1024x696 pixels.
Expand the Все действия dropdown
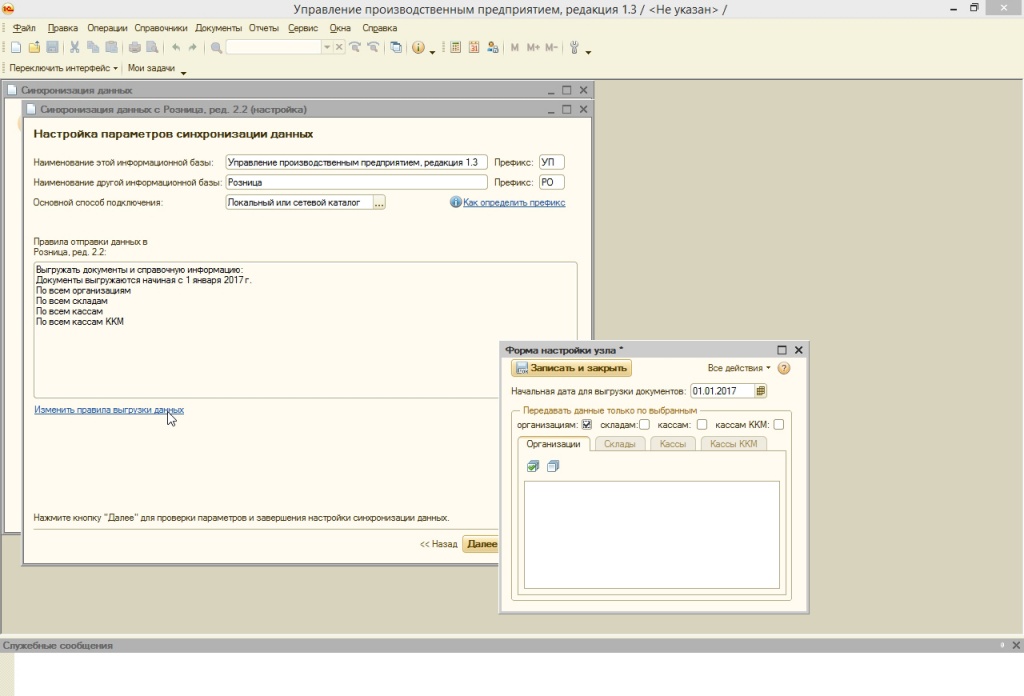tap(739, 368)
